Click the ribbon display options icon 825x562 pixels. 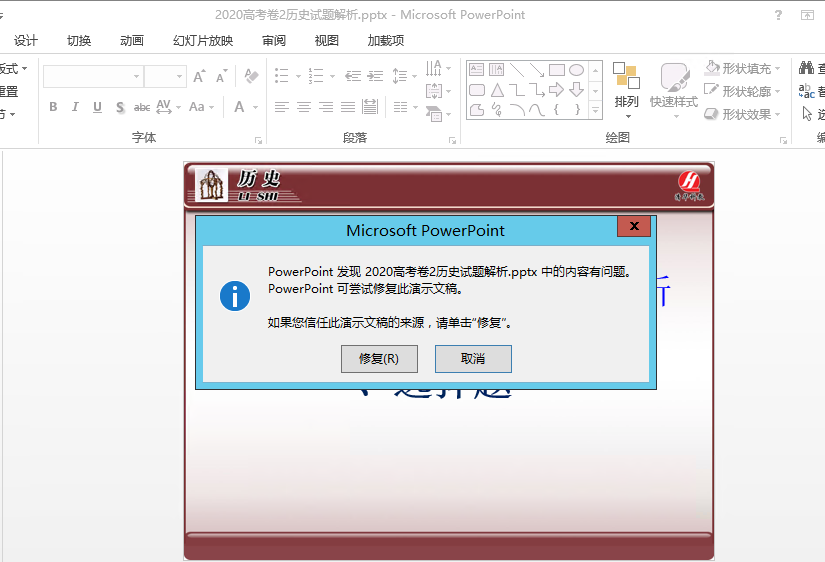[x=808, y=15]
